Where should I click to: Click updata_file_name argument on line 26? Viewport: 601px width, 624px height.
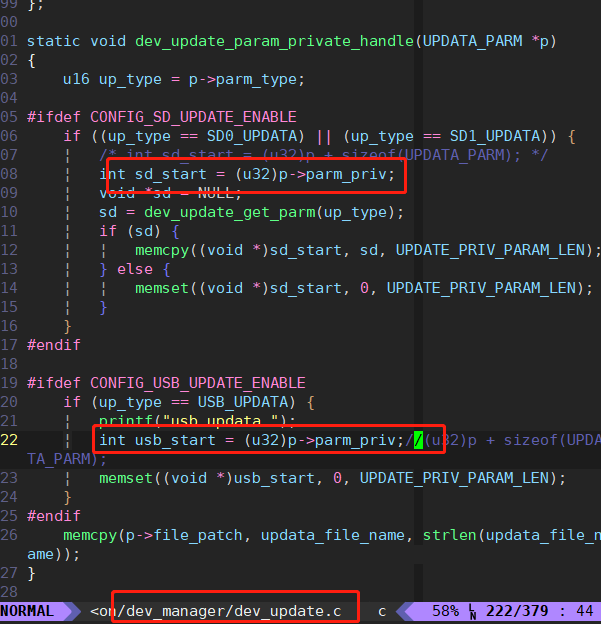(x=333, y=536)
